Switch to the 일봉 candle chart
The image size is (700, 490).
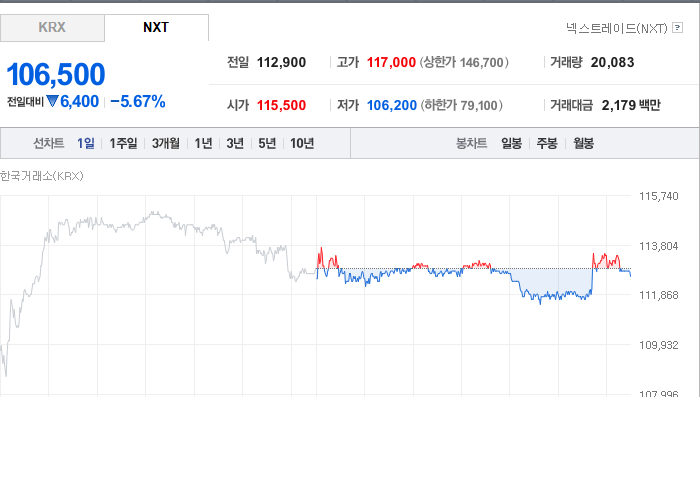[x=512, y=143]
